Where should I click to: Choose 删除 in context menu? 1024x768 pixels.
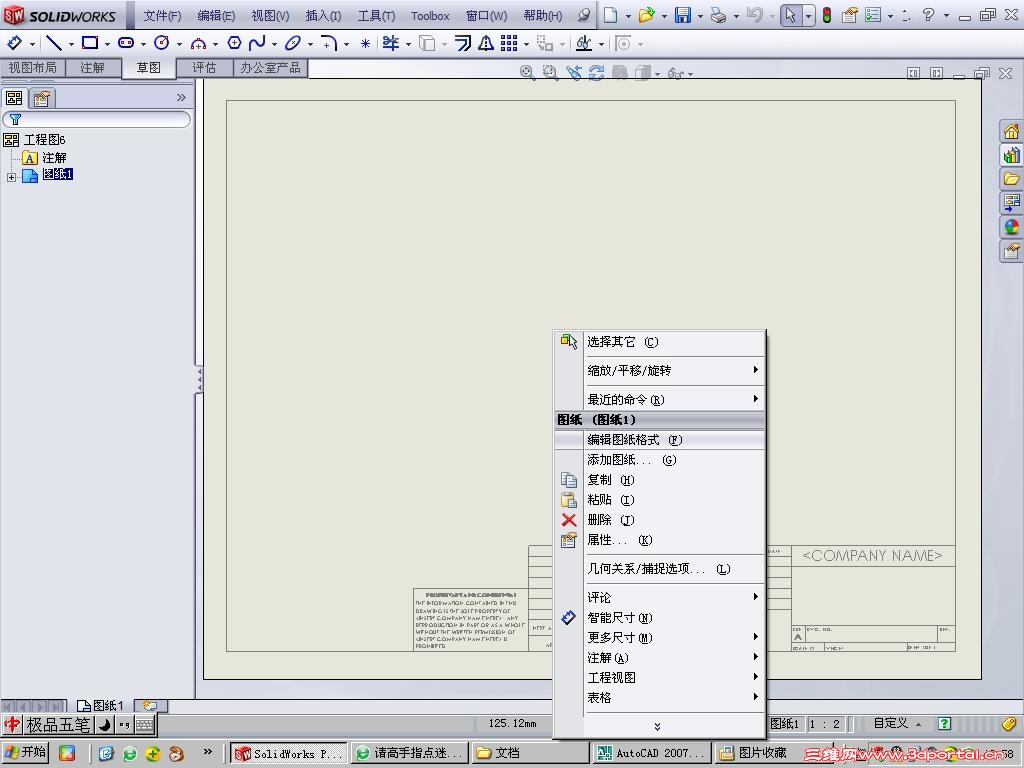pos(659,520)
